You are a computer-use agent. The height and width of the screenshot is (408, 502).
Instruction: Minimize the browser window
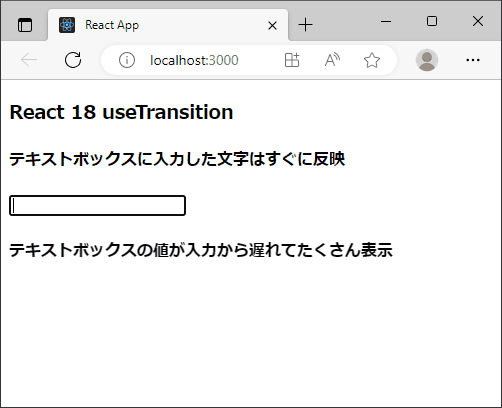click(x=386, y=21)
